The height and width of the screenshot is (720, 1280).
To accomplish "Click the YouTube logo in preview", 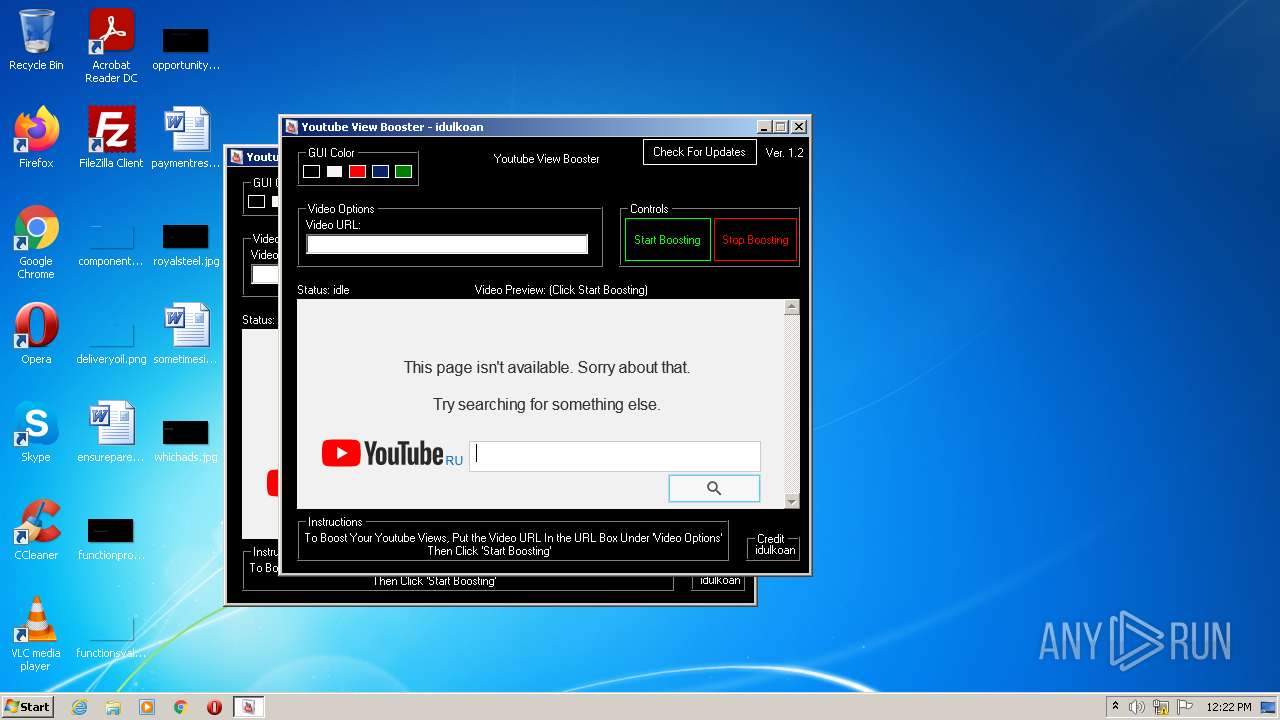I will point(383,454).
